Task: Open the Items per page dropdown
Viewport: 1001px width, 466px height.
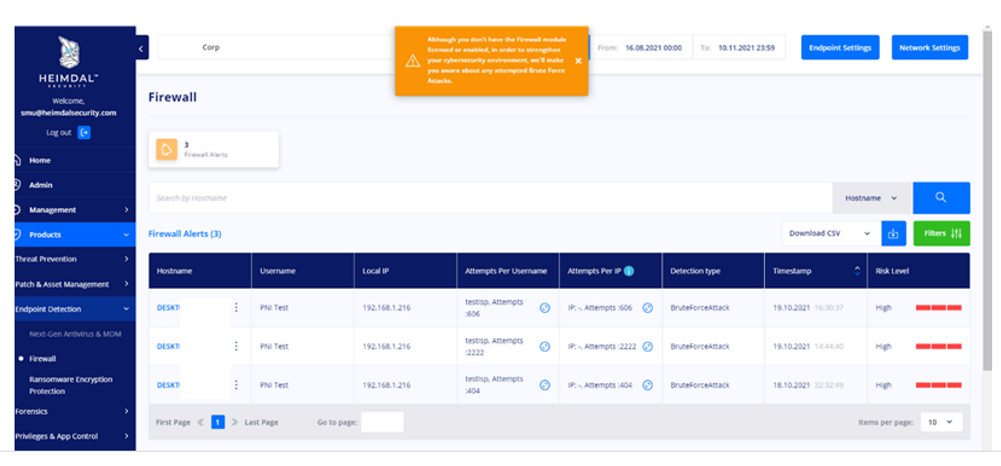Action: point(941,422)
